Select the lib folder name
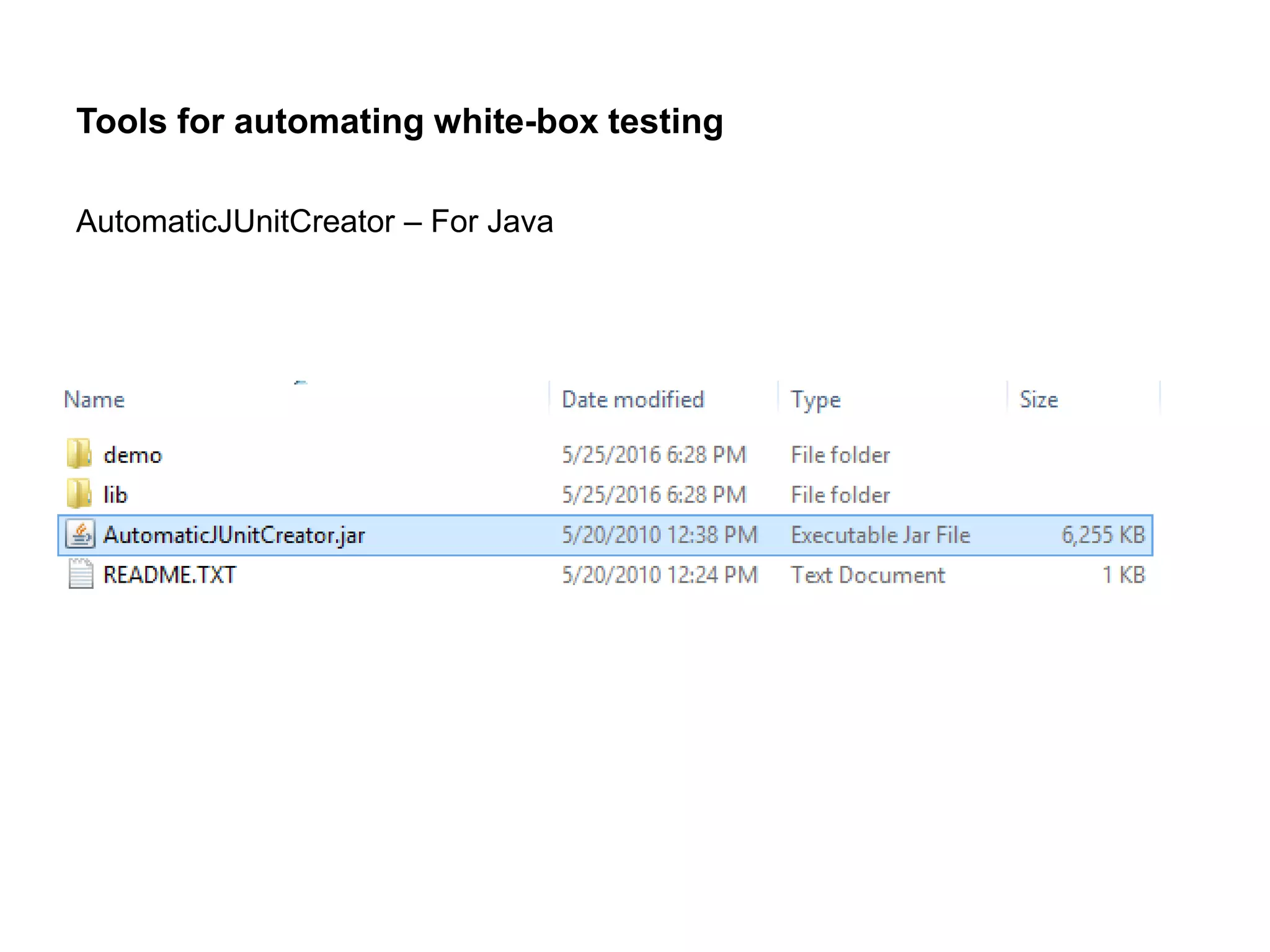The height and width of the screenshot is (952, 1270). pyautogui.click(x=115, y=495)
